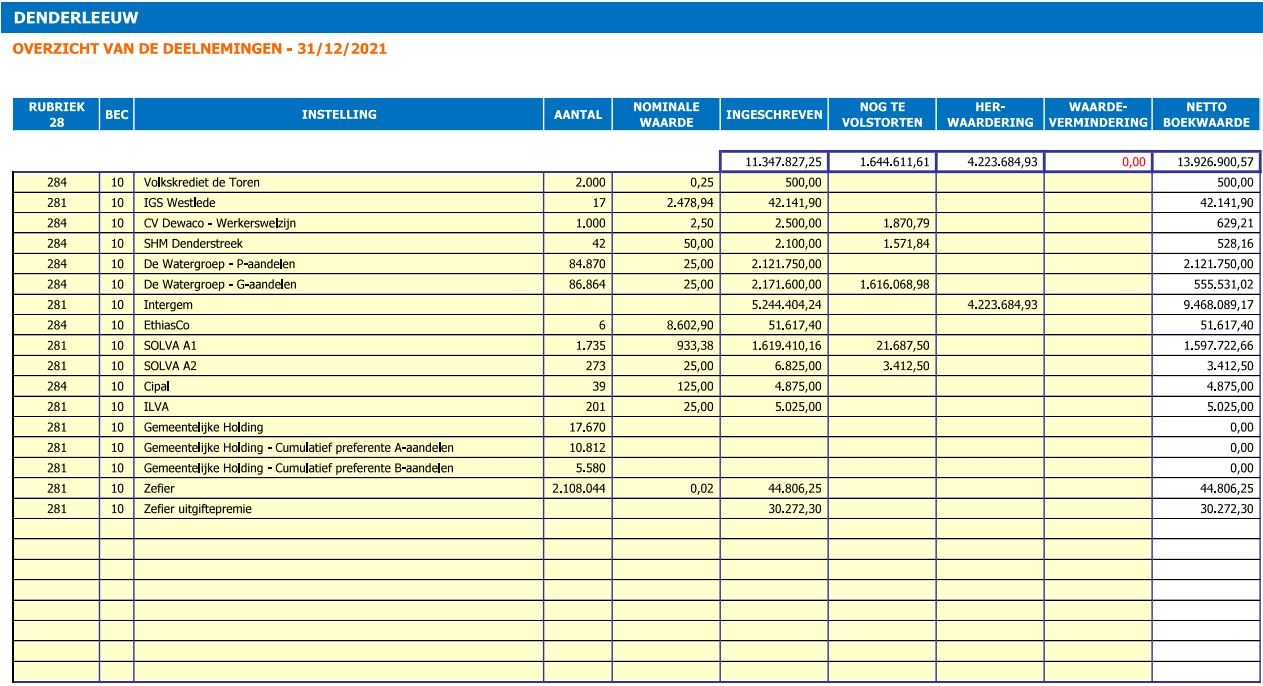Select the CV Dewaco - Werkerswelzijn cell

339,223
